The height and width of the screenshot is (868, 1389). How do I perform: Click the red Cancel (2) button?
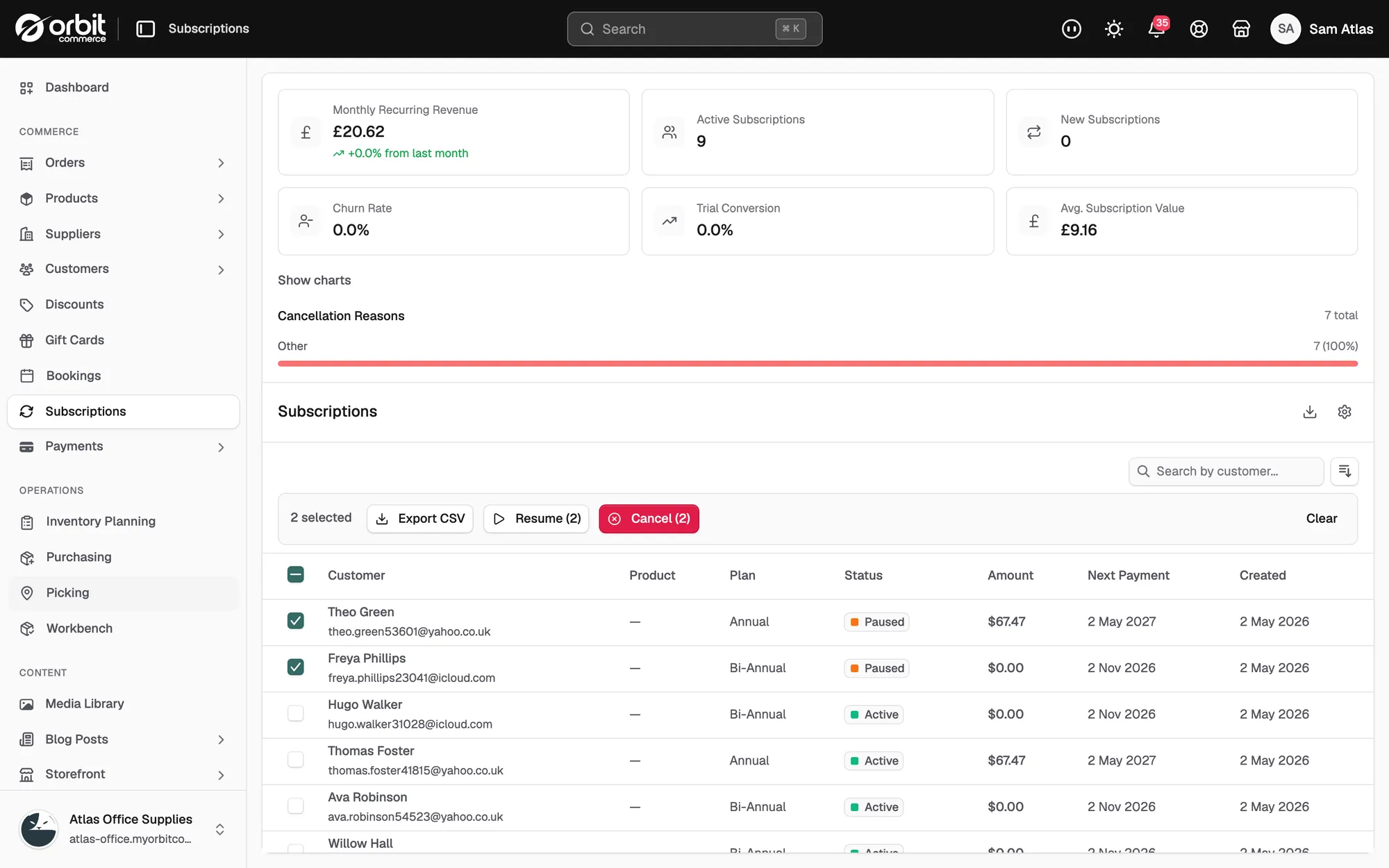649,519
